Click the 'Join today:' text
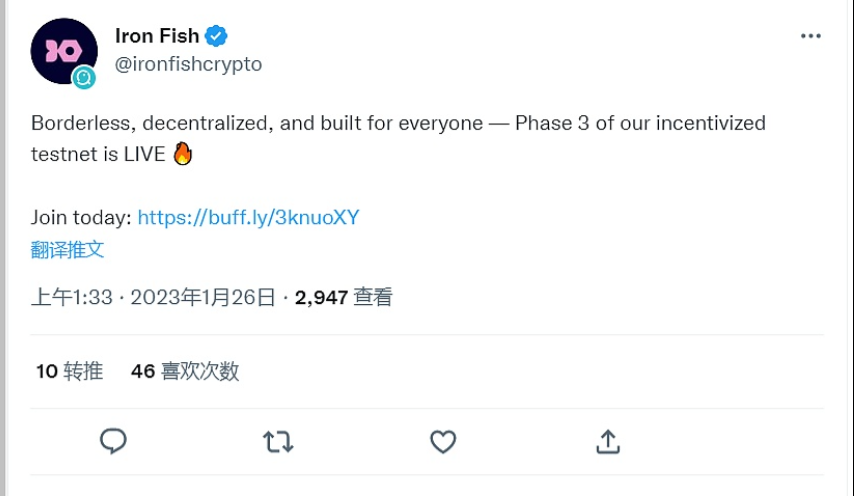Screen dimensions: 854x496 pos(80,217)
